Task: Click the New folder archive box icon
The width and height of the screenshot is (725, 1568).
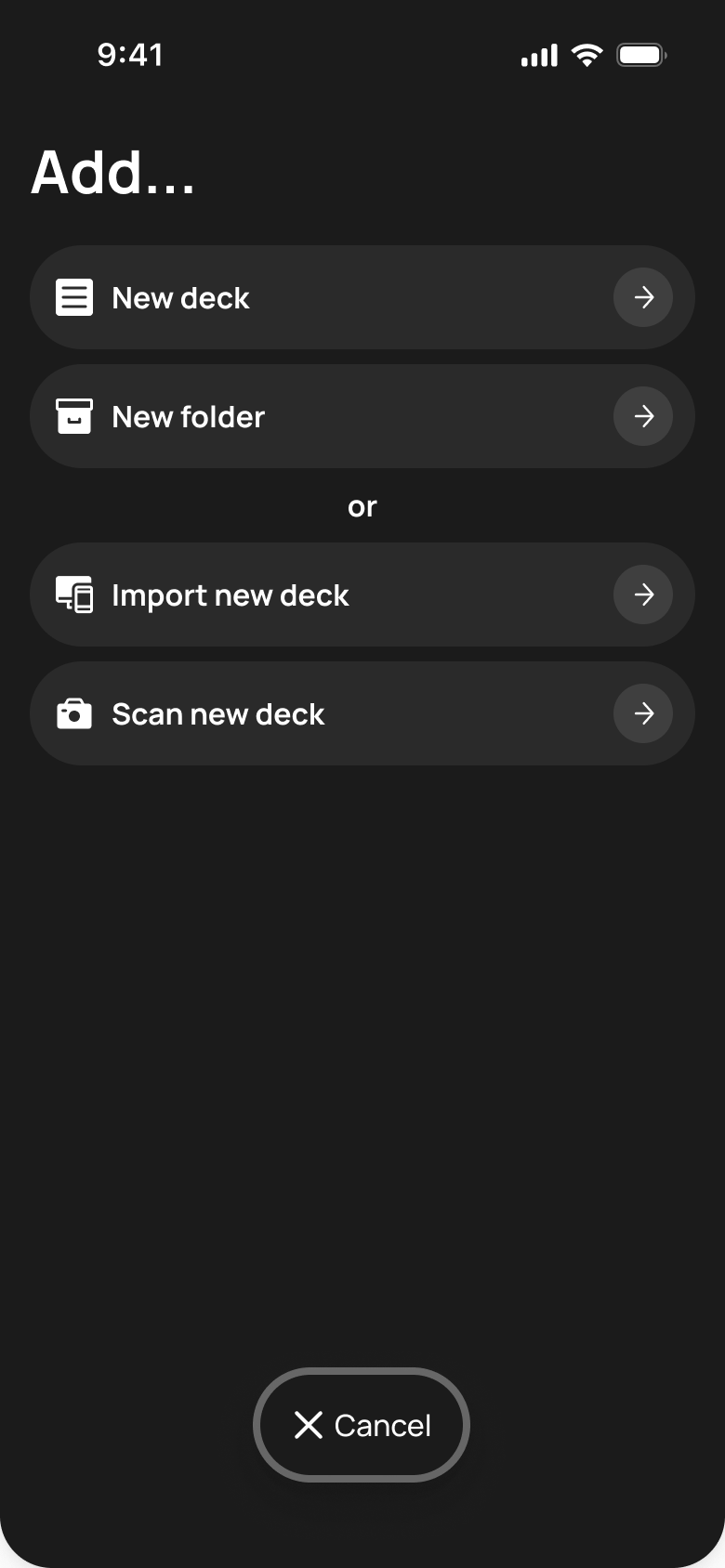Action: tap(74, 416)
